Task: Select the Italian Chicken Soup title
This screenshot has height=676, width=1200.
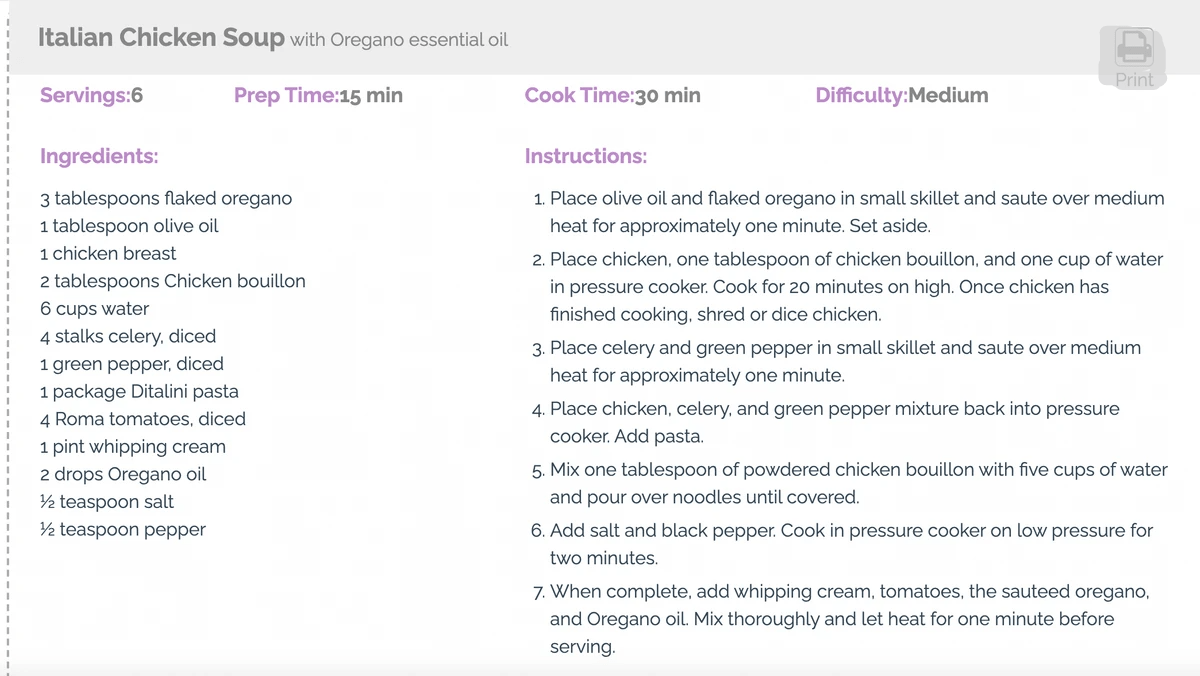Action: 161,38
